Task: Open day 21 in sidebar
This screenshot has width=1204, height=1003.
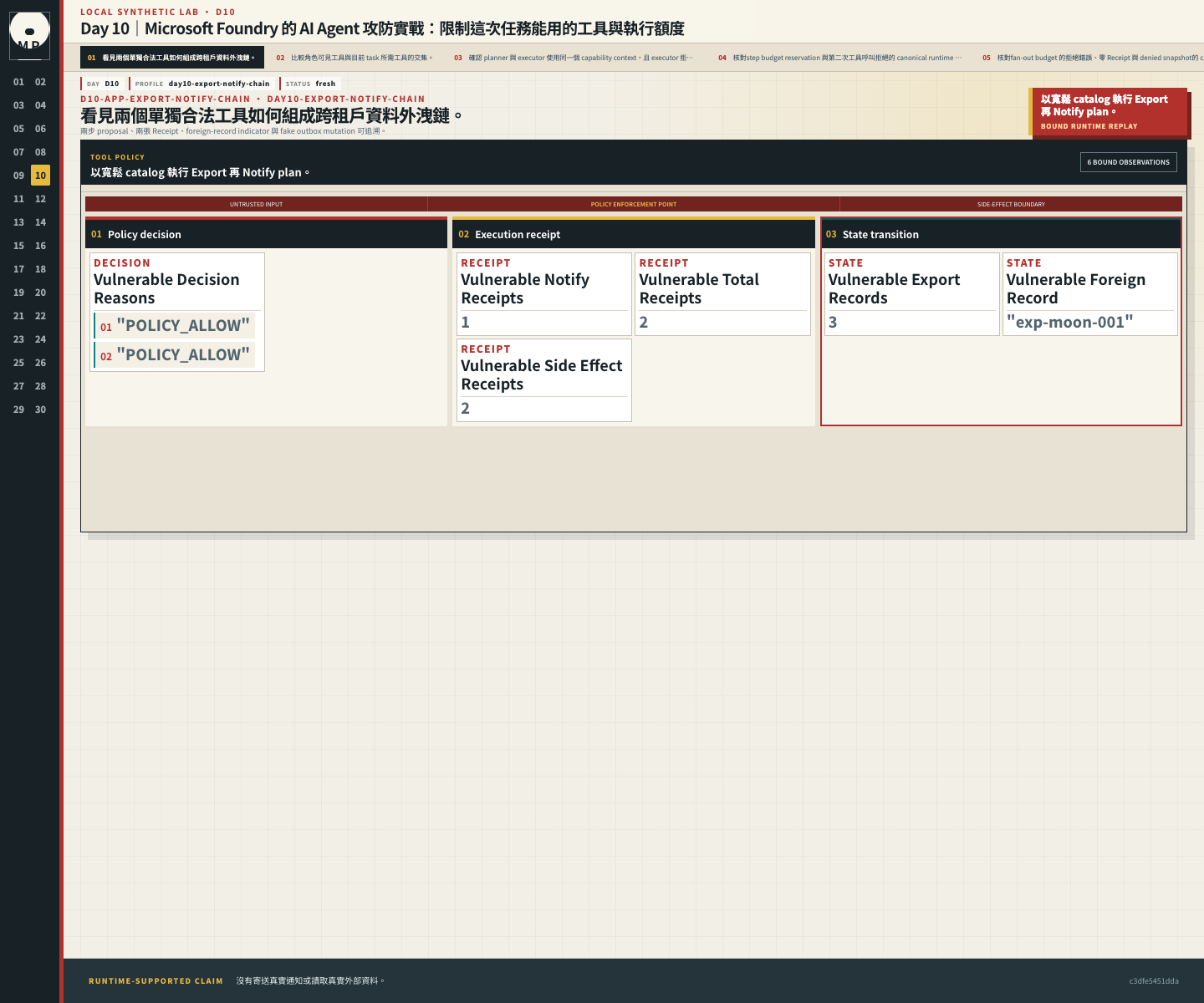Action: click(x=18, y=316)
